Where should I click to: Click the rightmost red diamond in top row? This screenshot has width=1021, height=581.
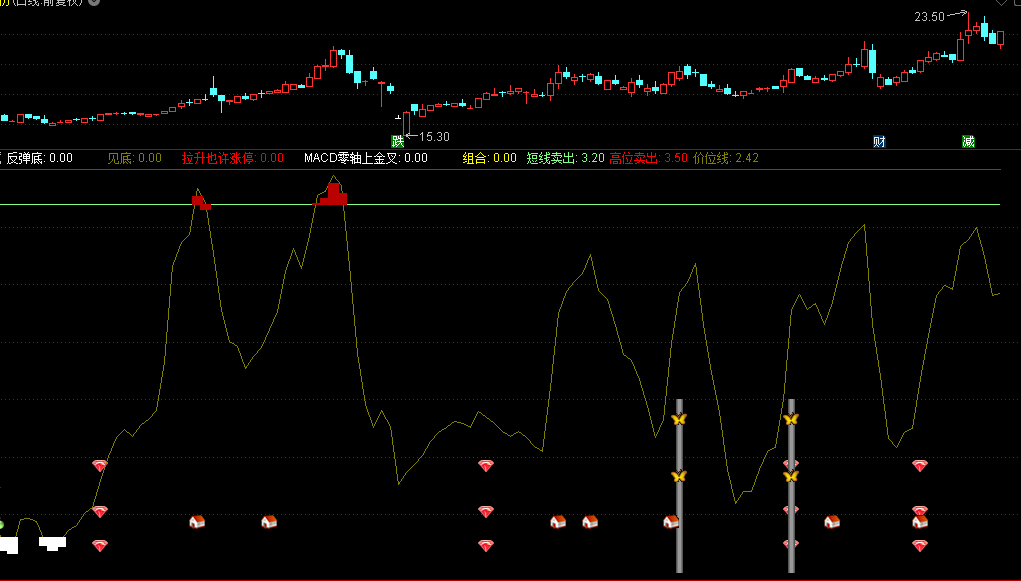click(919, 466)
